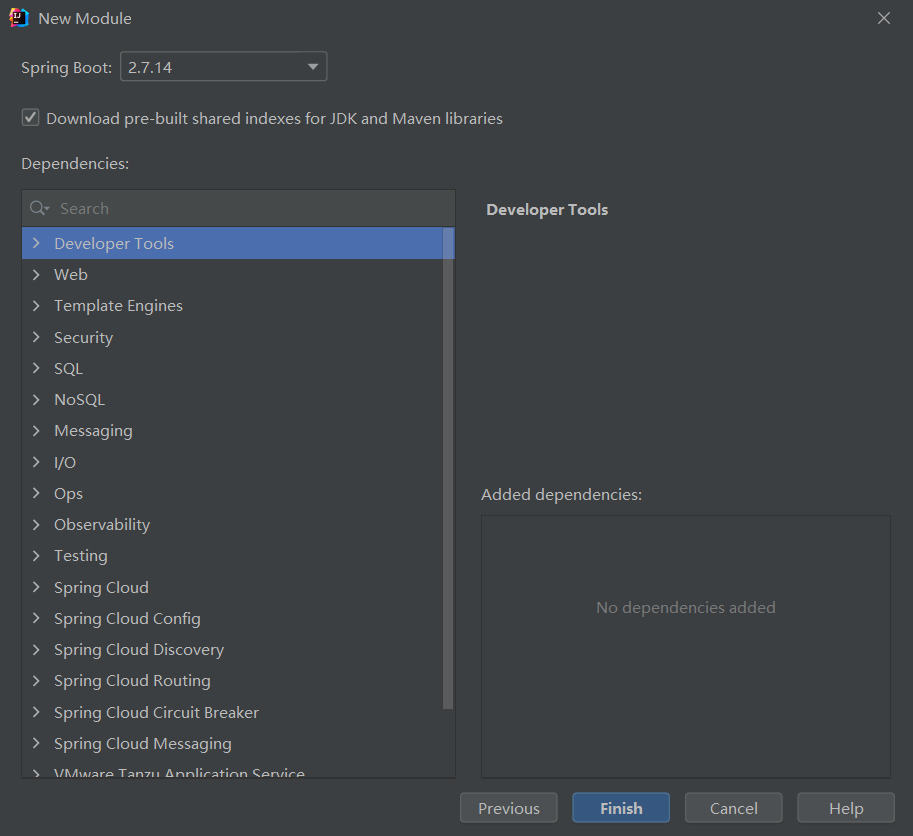Expand the Web category arrow
Image resolution: width=913 pixels, height=836 pixels.
pyautogui.click(x=36, y=275)
